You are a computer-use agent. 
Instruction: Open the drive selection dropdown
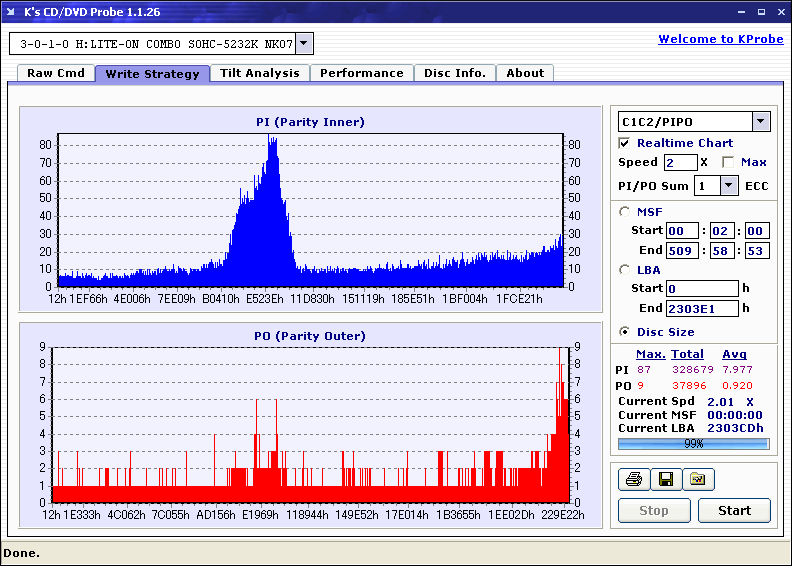click(x=304, y=44)
